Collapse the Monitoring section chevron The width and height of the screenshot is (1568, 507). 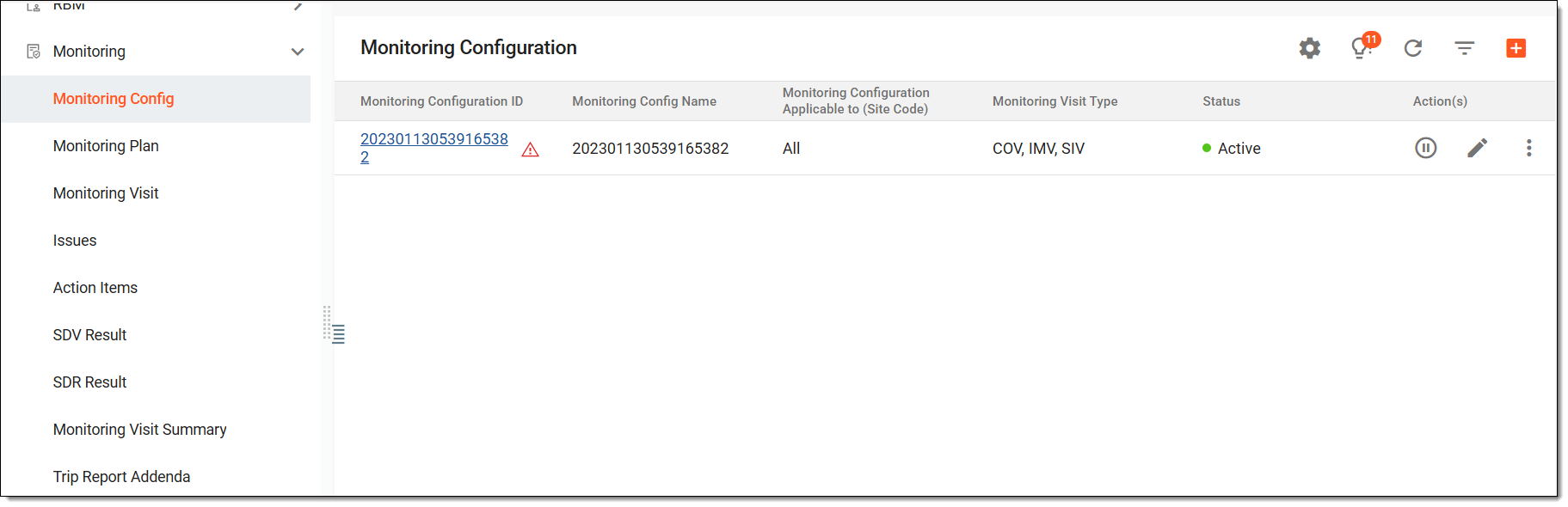tap(298, 52)
